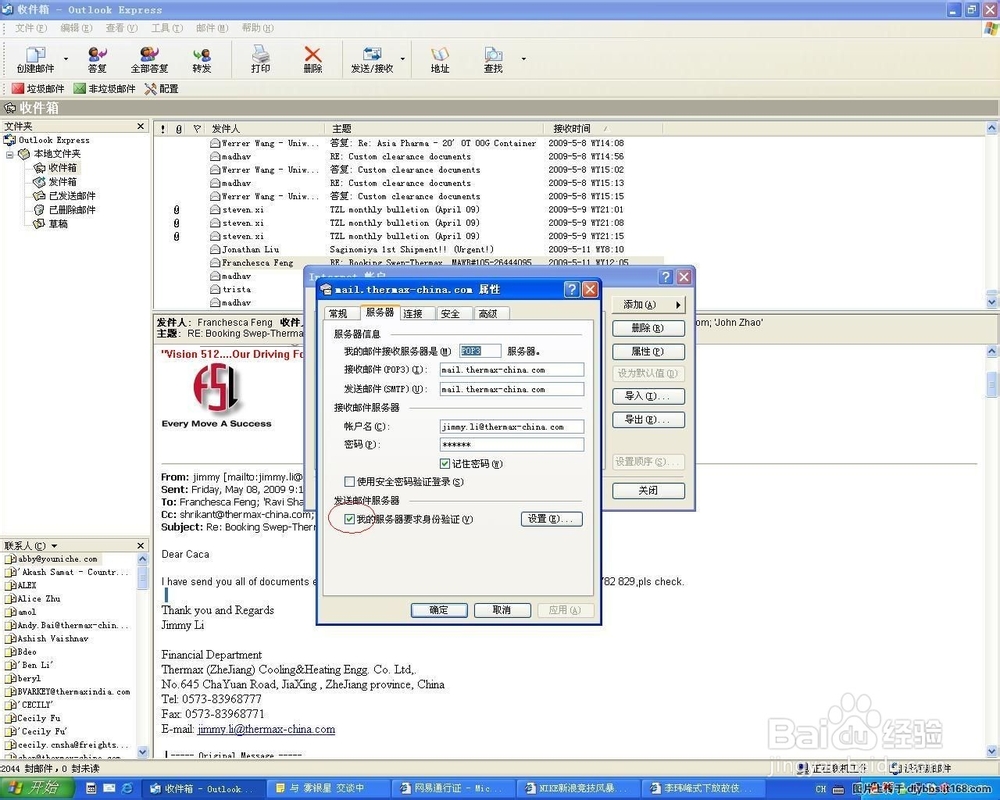Click the 接收邮件 POP3 server input field
Screen dimensions: 1000x800
click(x=511, y=370)
